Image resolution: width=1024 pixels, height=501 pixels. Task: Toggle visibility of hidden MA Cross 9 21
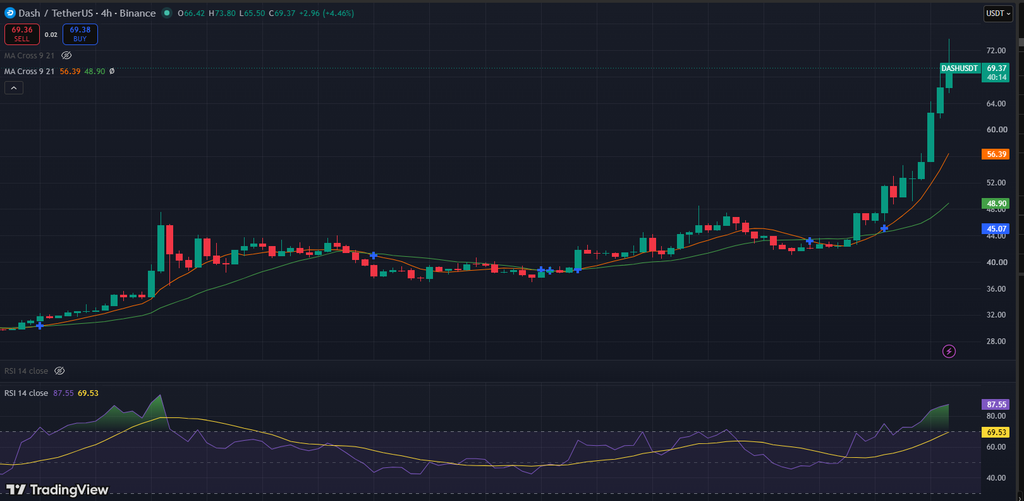tap(66, 56)
